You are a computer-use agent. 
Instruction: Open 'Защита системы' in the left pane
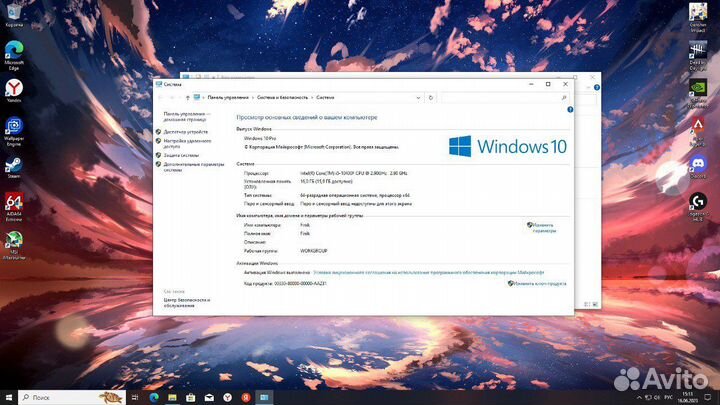tap(181, 155)
